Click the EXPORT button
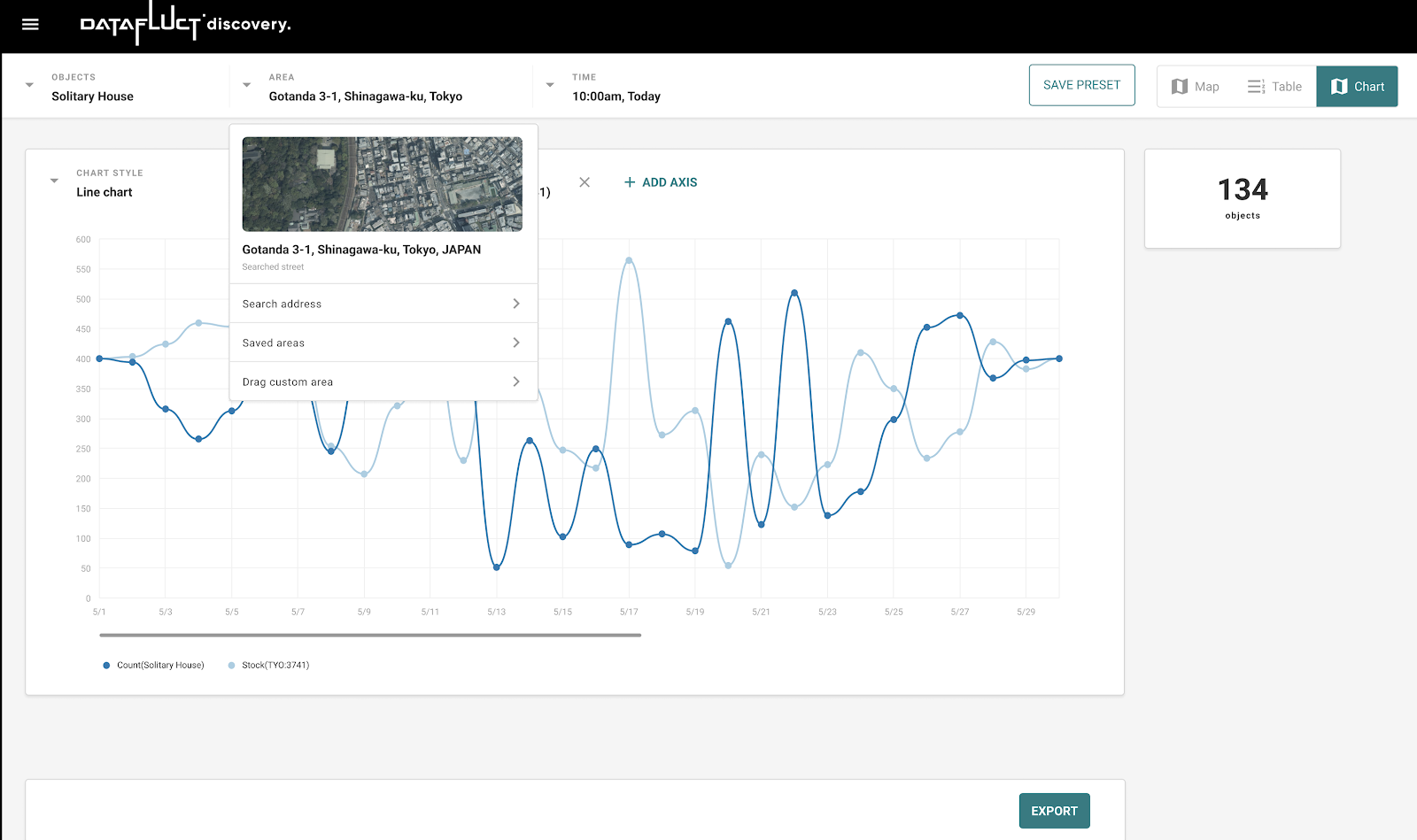 [x=1054, y=811]
